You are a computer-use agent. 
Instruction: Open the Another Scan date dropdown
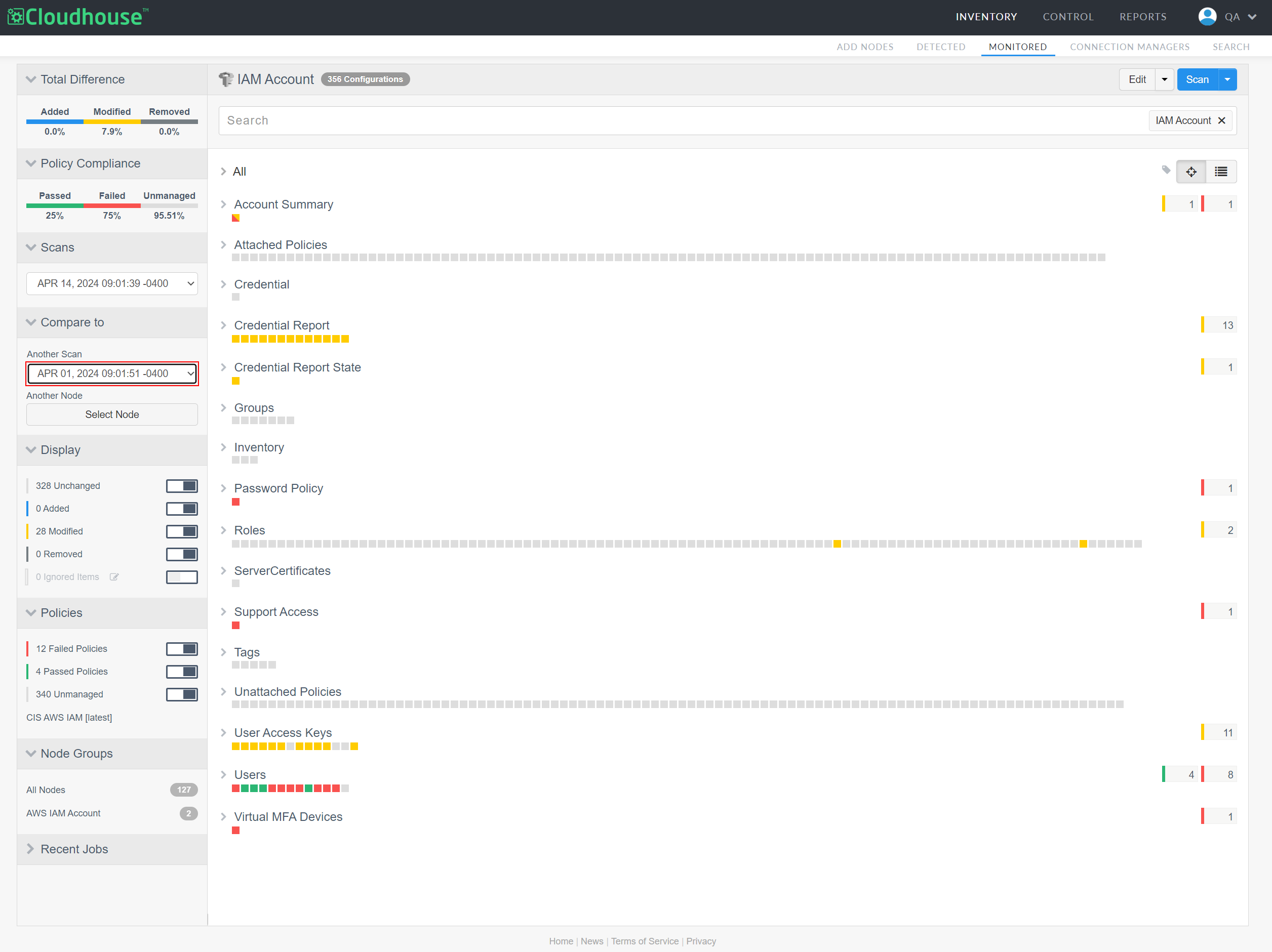pos(112,374)
